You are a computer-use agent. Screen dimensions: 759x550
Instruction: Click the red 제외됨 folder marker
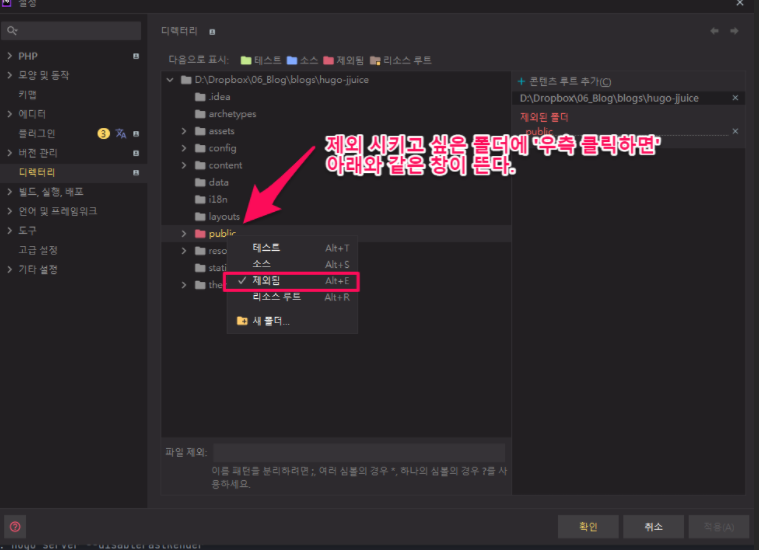pyautogui.click(x=329, y=61)
